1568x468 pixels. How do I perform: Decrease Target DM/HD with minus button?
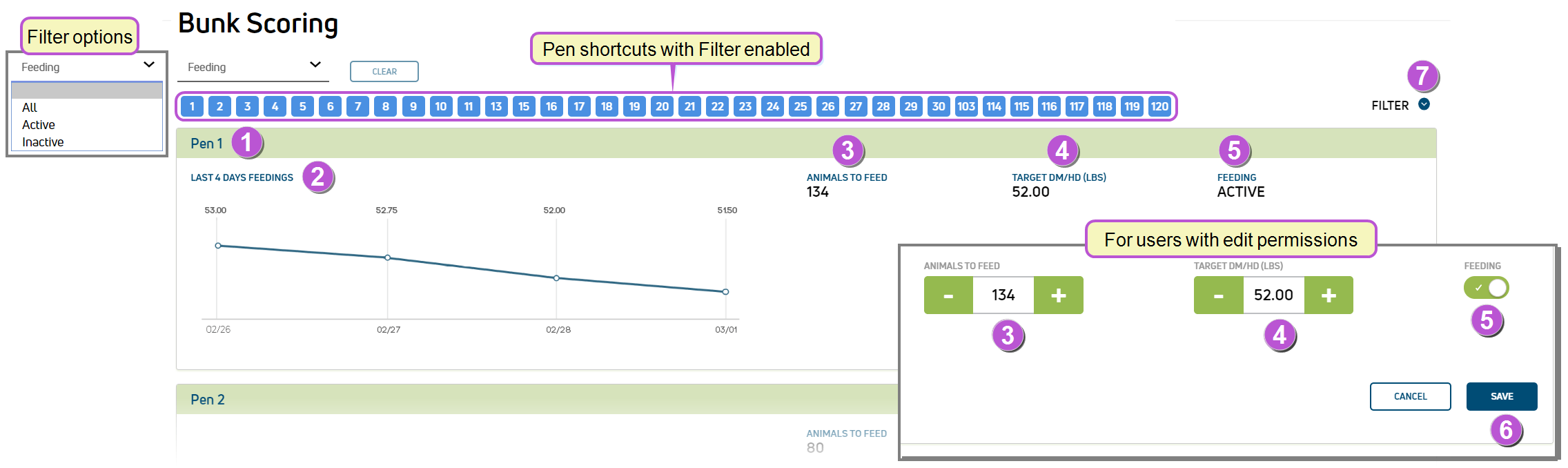(x=1219, y=295)
